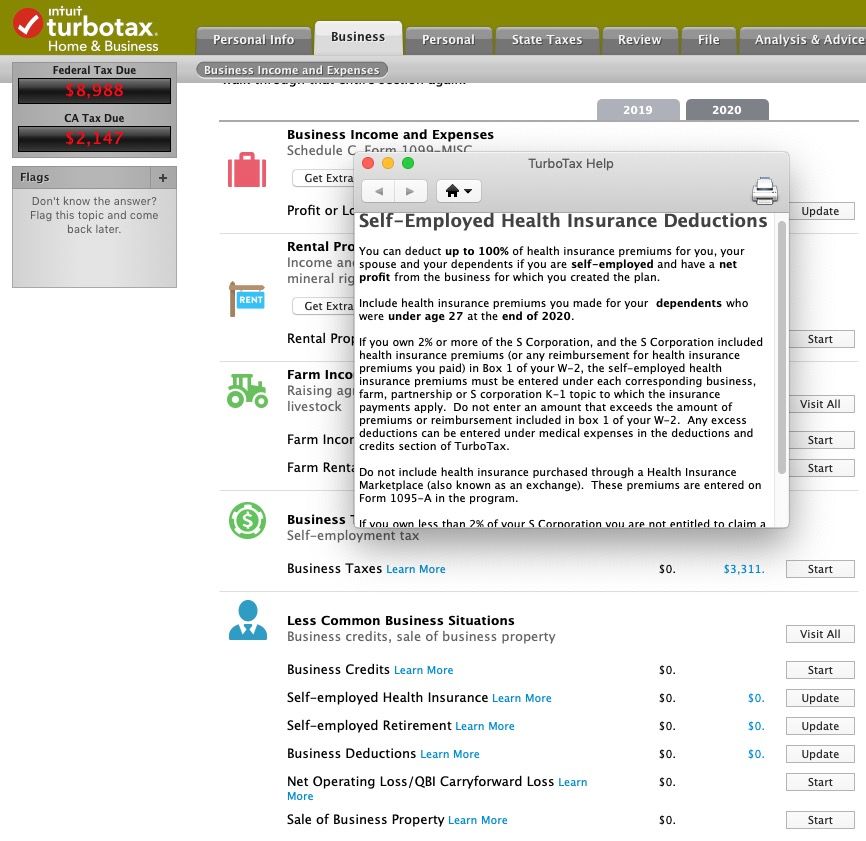The height and width of the screenshot is (841, 866).
Task: Start the Rental Properties section
Action: point(820,339)
